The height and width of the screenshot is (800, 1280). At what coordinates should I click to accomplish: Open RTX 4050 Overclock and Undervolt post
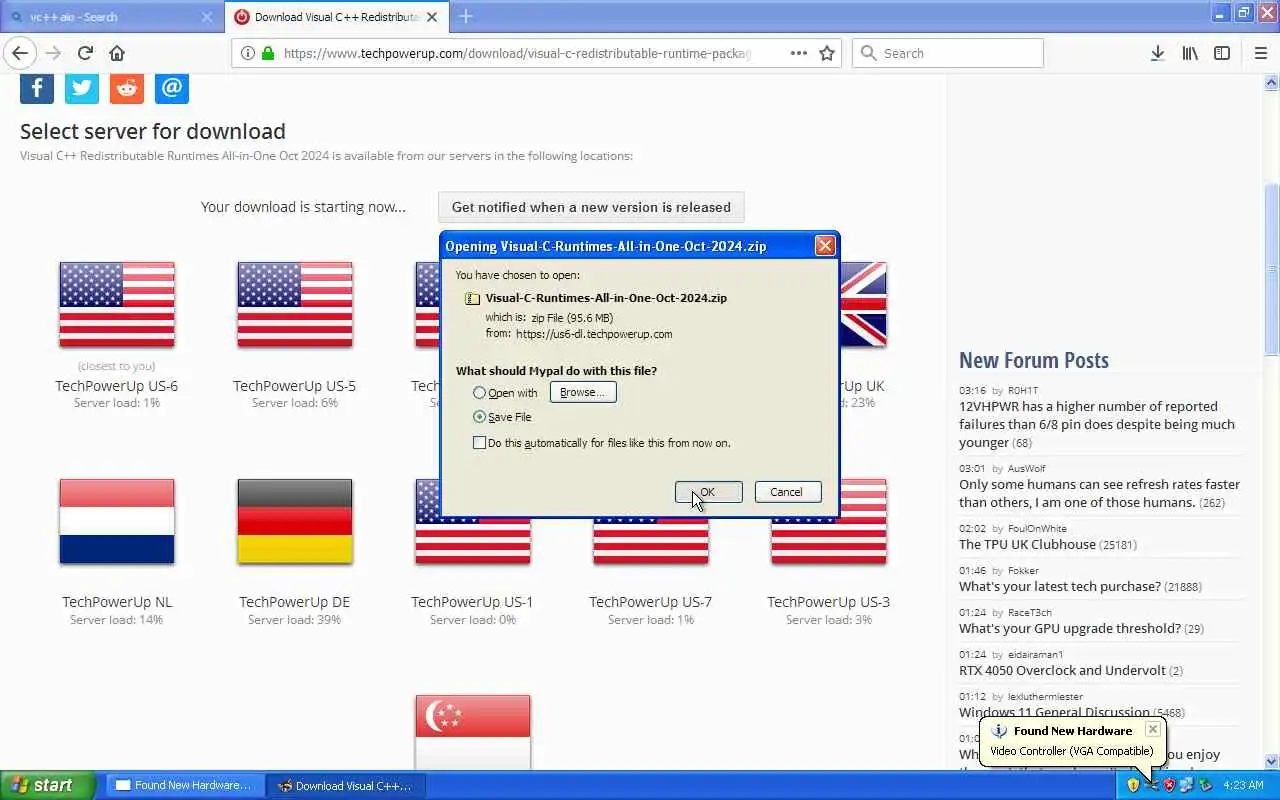point(1062,671)
